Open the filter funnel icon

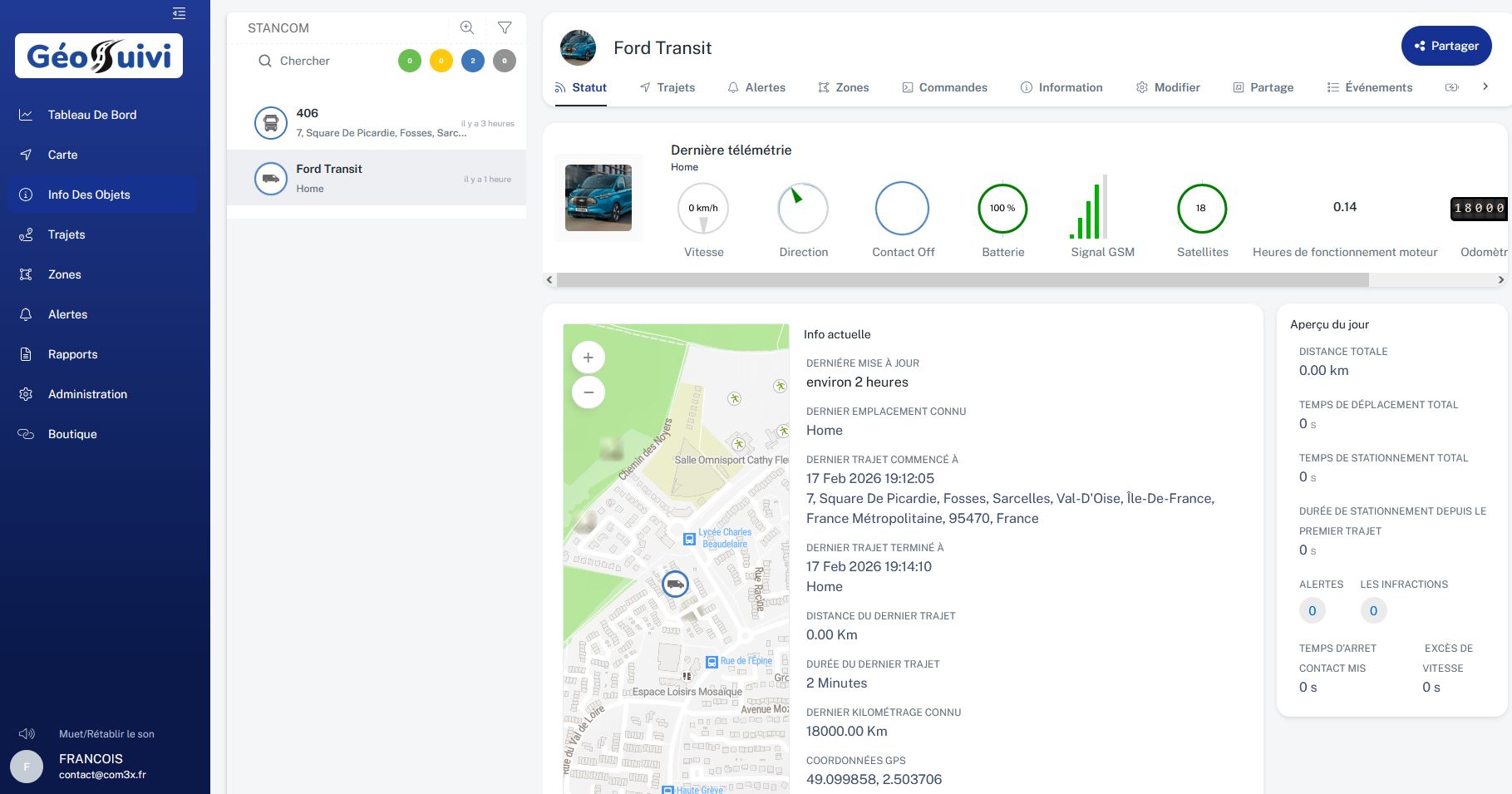505,27
